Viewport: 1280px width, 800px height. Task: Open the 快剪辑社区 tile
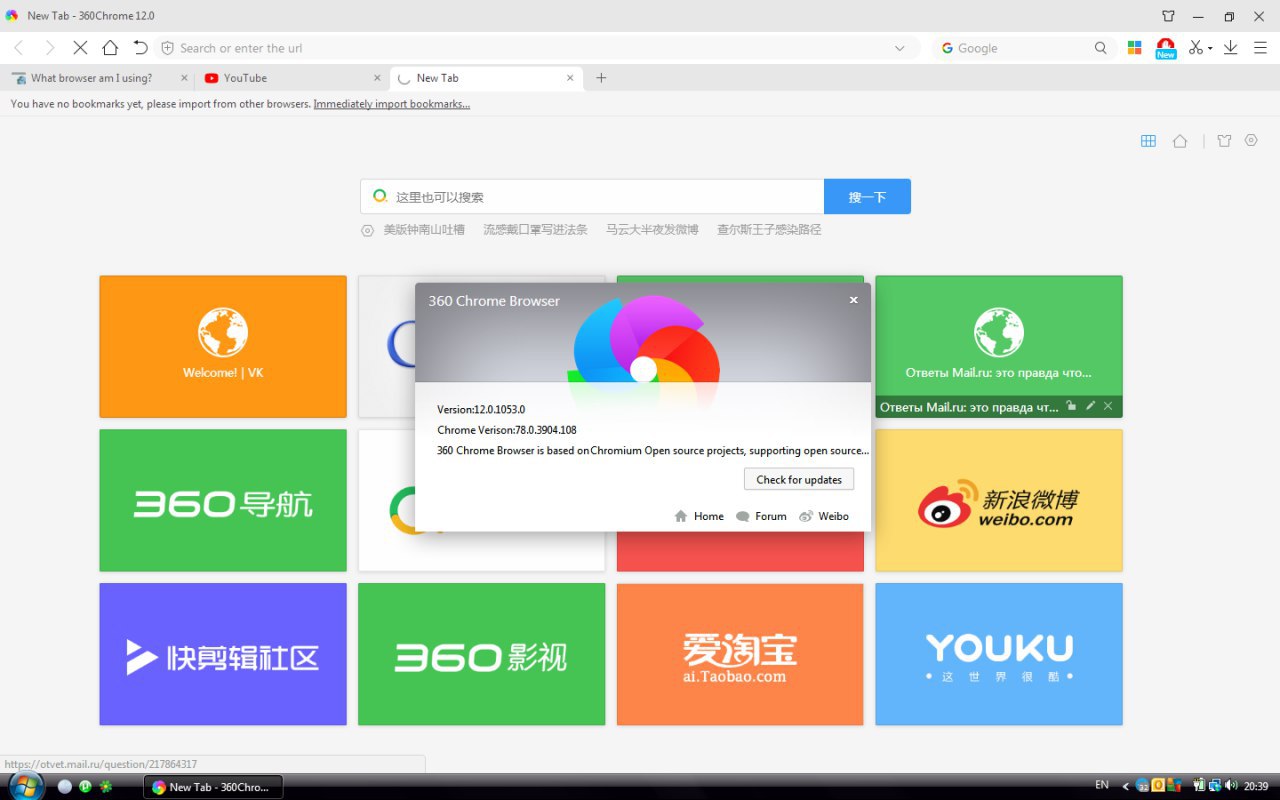pyautogui.click(x=223, y=654)
